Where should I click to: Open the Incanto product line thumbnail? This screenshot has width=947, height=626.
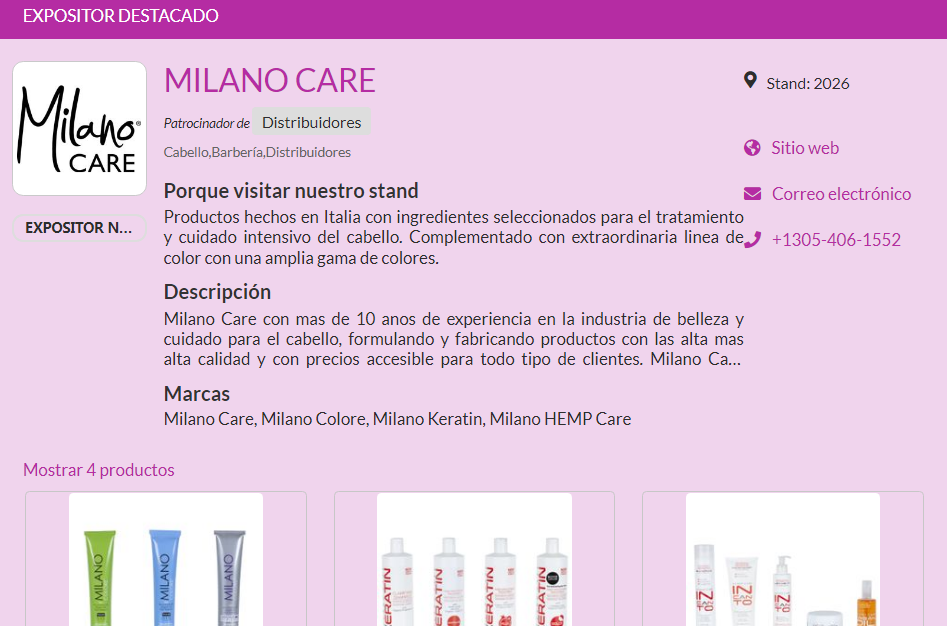pyautogui.click(x=783, y=559)
